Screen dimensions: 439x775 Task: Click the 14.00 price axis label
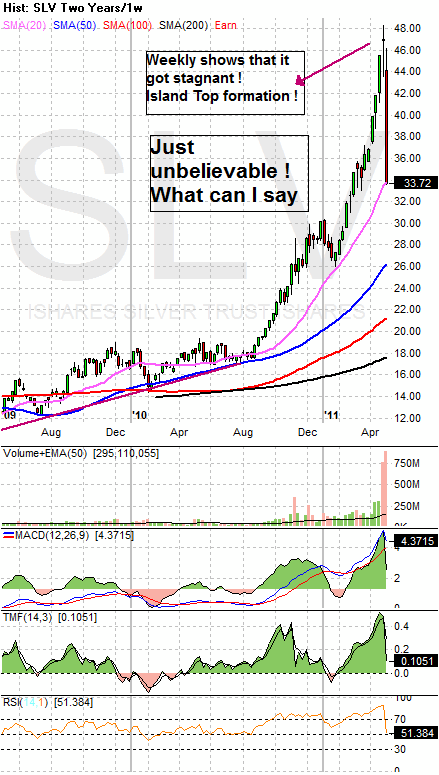[407, 396]
